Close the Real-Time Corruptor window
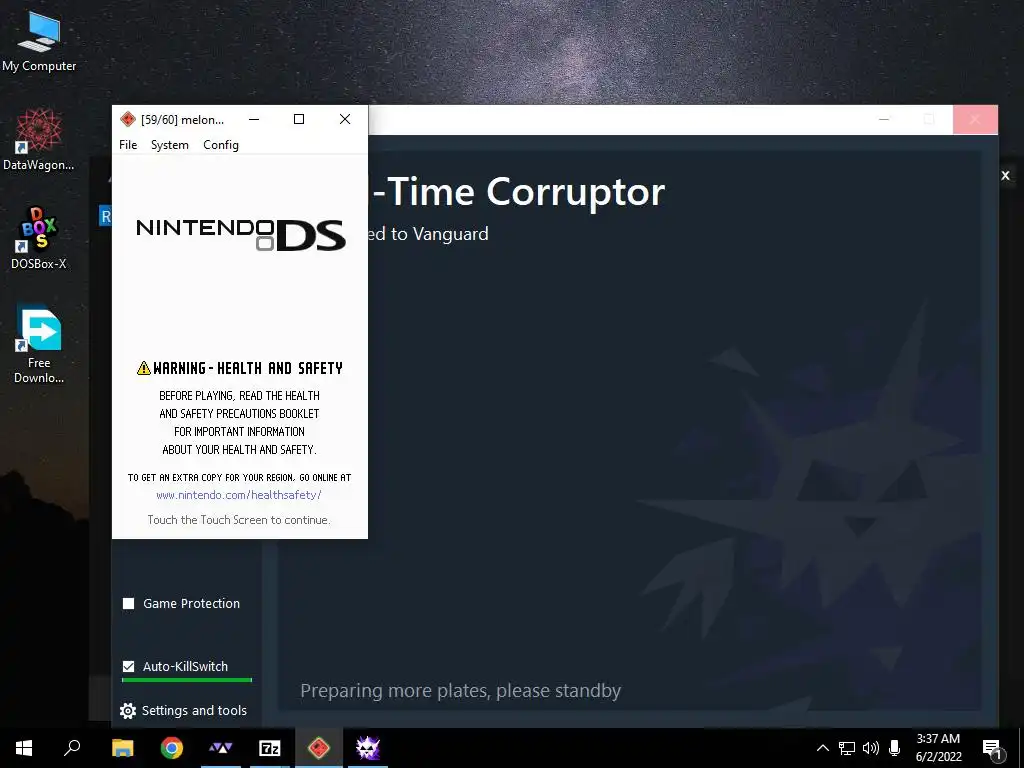The width and height of the screenshot is (1024, 768). 975,120
